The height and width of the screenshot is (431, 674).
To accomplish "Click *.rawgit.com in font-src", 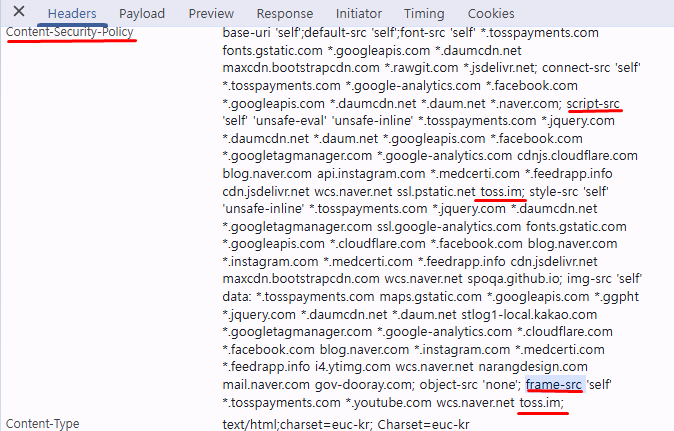I will [x=421, y=68].
